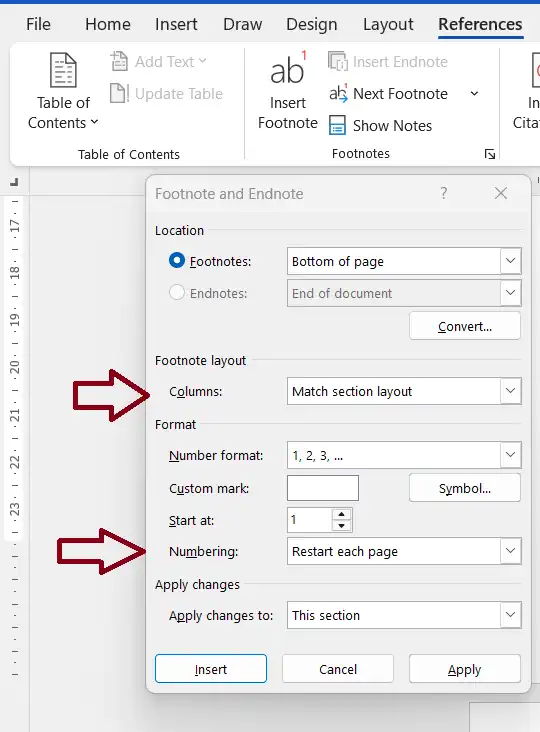Click the Insert Footnote ab icon
The image size is (540, 732).
pos(288,69)
